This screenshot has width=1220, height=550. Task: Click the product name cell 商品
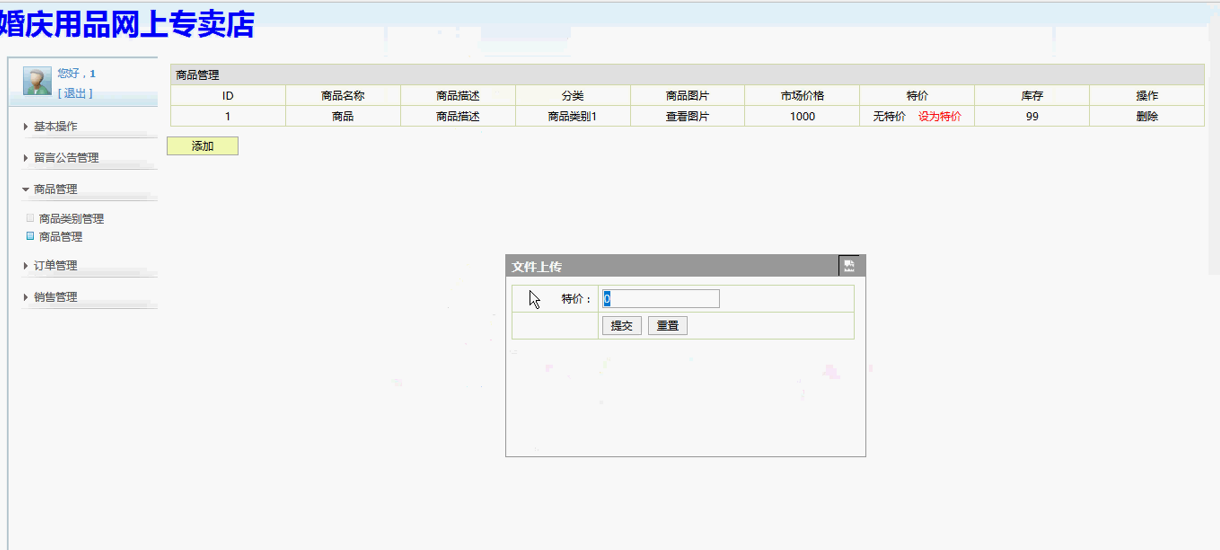(343, 116)
